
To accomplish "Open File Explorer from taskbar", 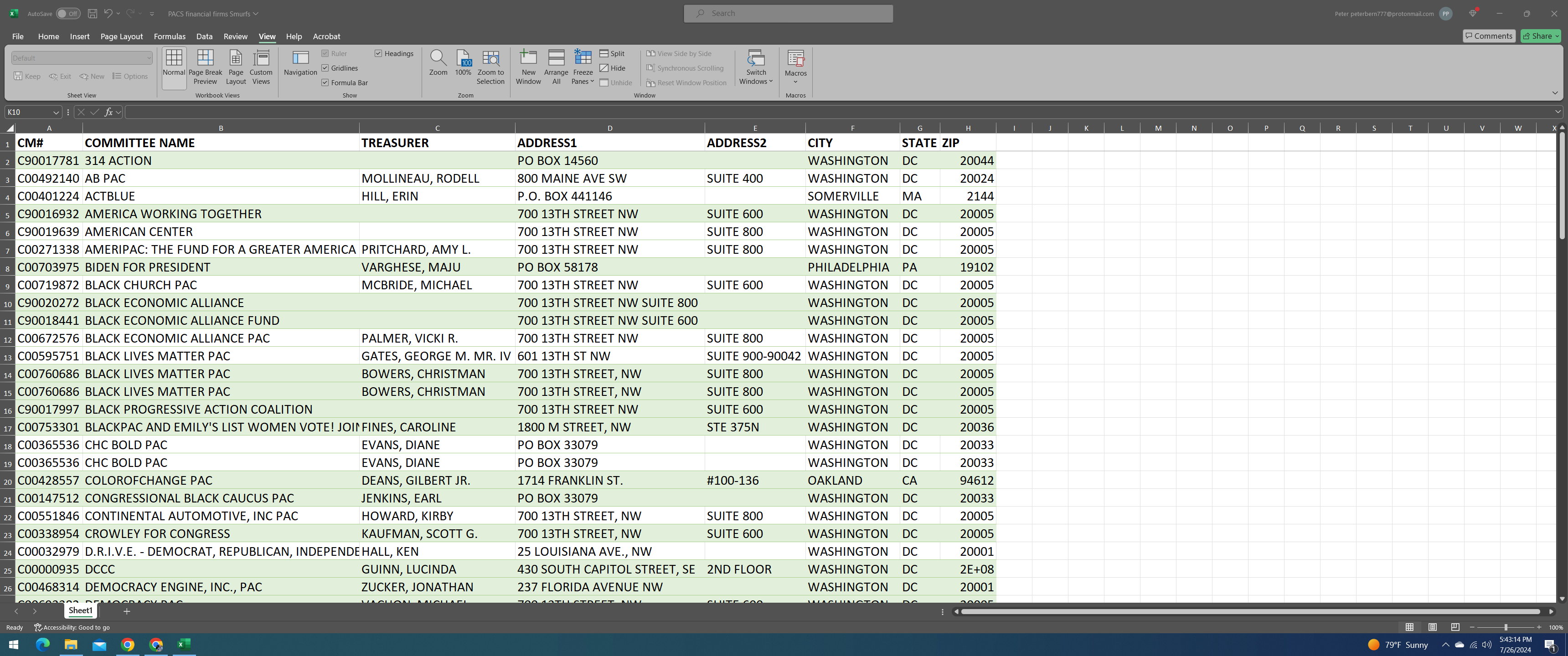I will click(71, 645).
